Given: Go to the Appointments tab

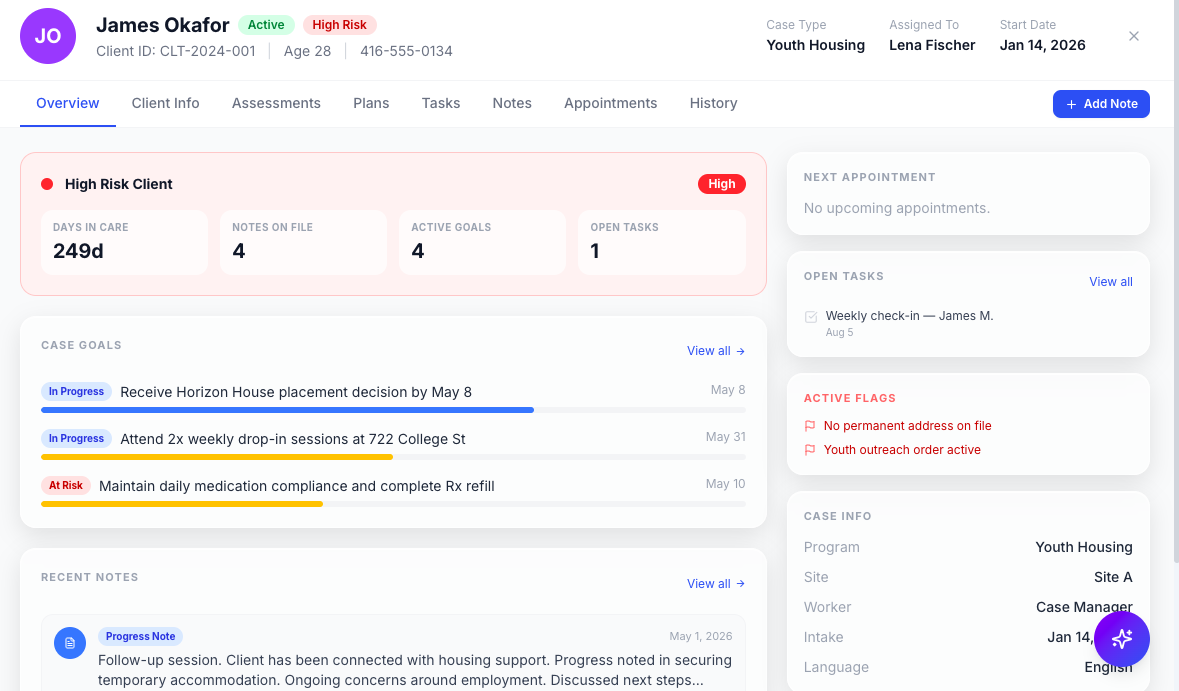Looking at the screenshot, I should point(611,104).
